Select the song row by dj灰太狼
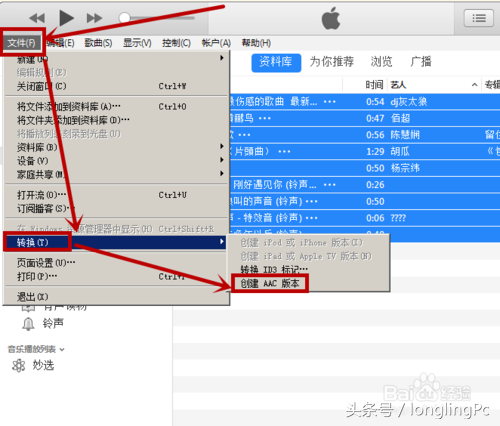The image size is (500, 426). pos(365,102)
